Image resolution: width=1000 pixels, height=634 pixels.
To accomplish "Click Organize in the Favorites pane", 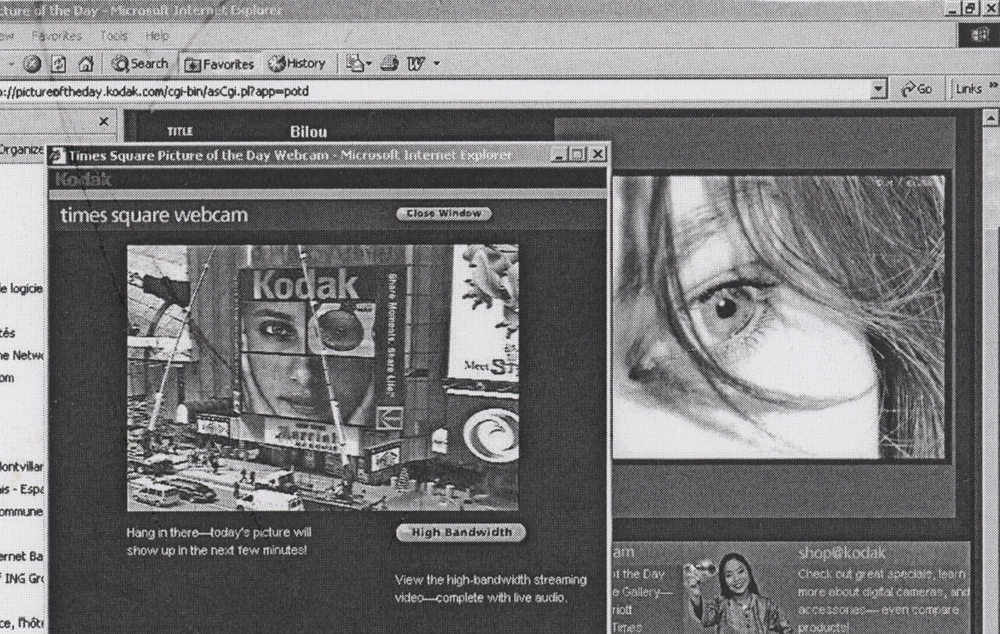I will [x=22, y=150].
